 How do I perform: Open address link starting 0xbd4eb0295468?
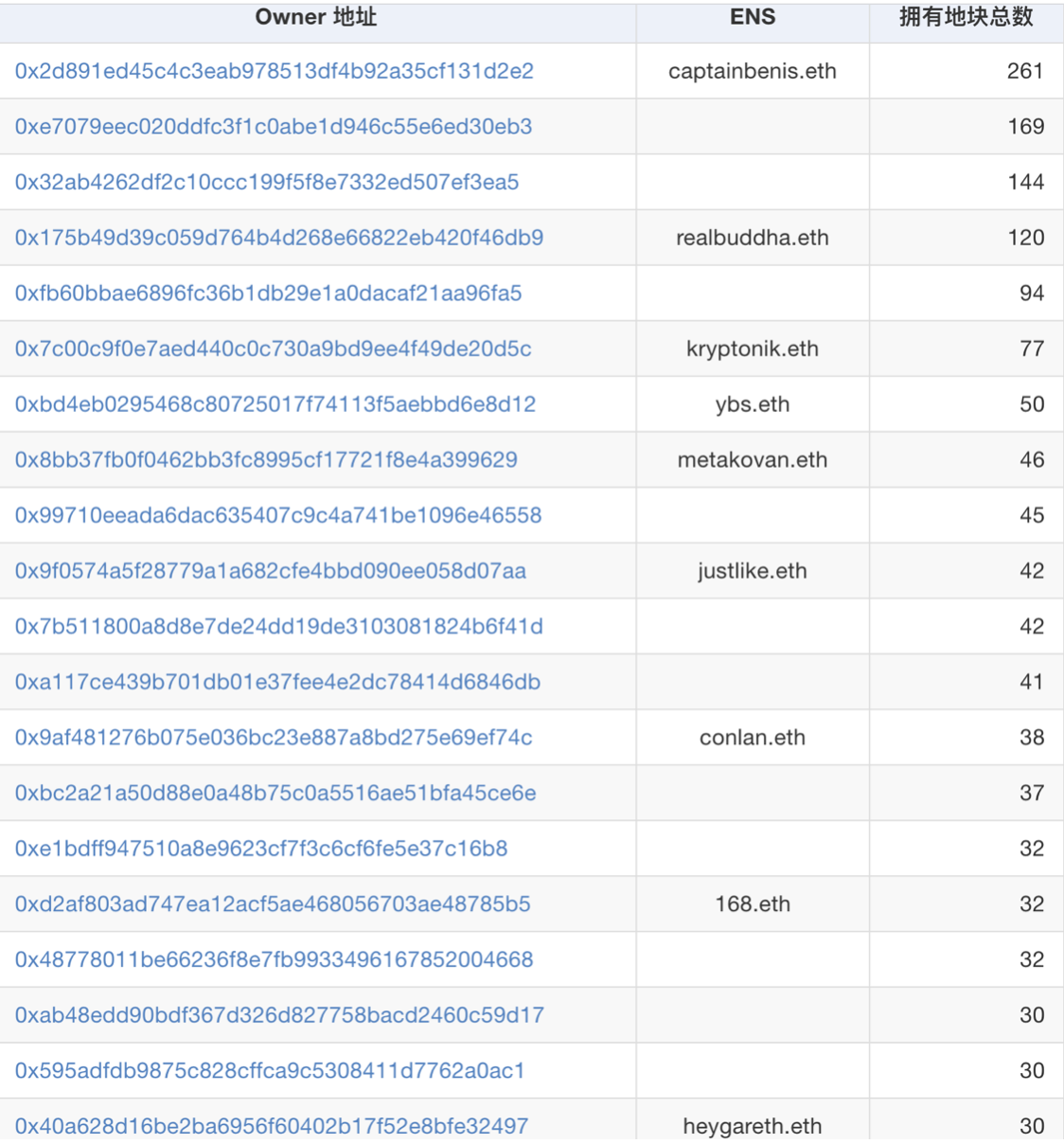coord(275,404)
